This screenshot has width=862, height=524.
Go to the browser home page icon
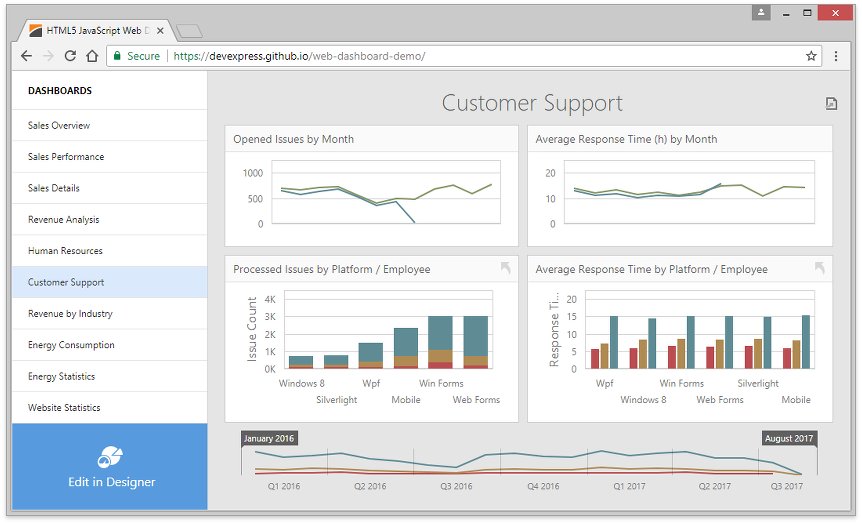click(x=92, y=56)
